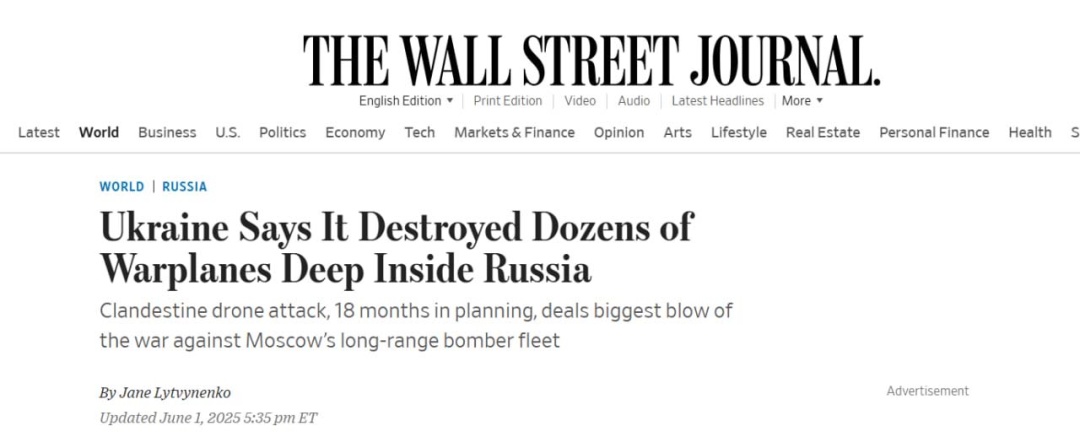Image resolution: width=1080 pixels, height=437 pixels.
Task: Open author Jane Lytvynenko's page
Action: point(175,393)
